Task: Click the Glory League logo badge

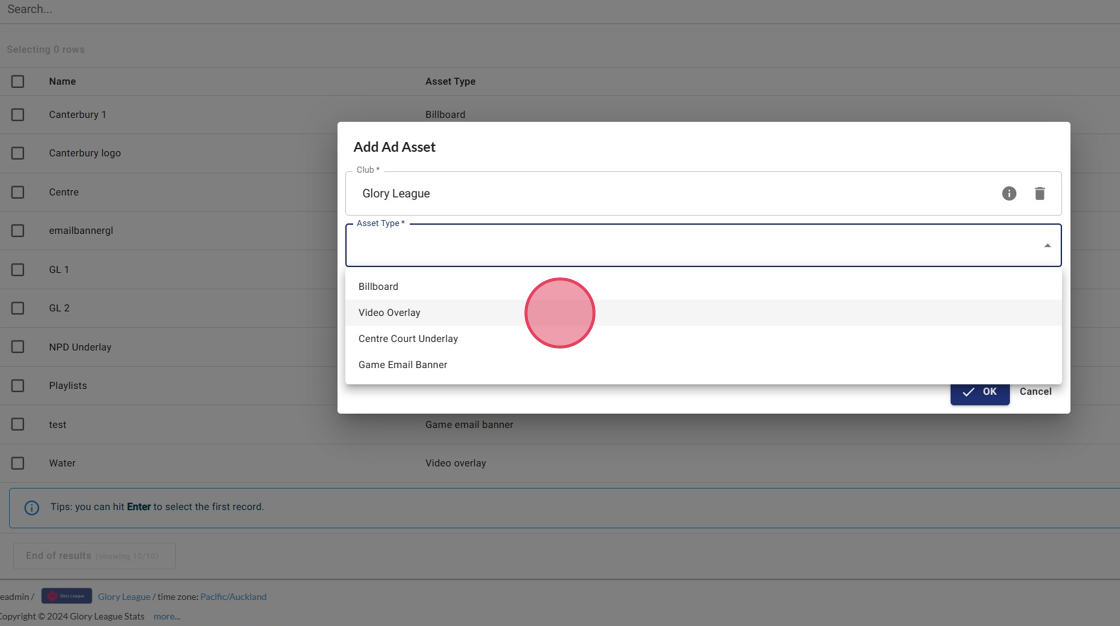Action: pos(66,596)
